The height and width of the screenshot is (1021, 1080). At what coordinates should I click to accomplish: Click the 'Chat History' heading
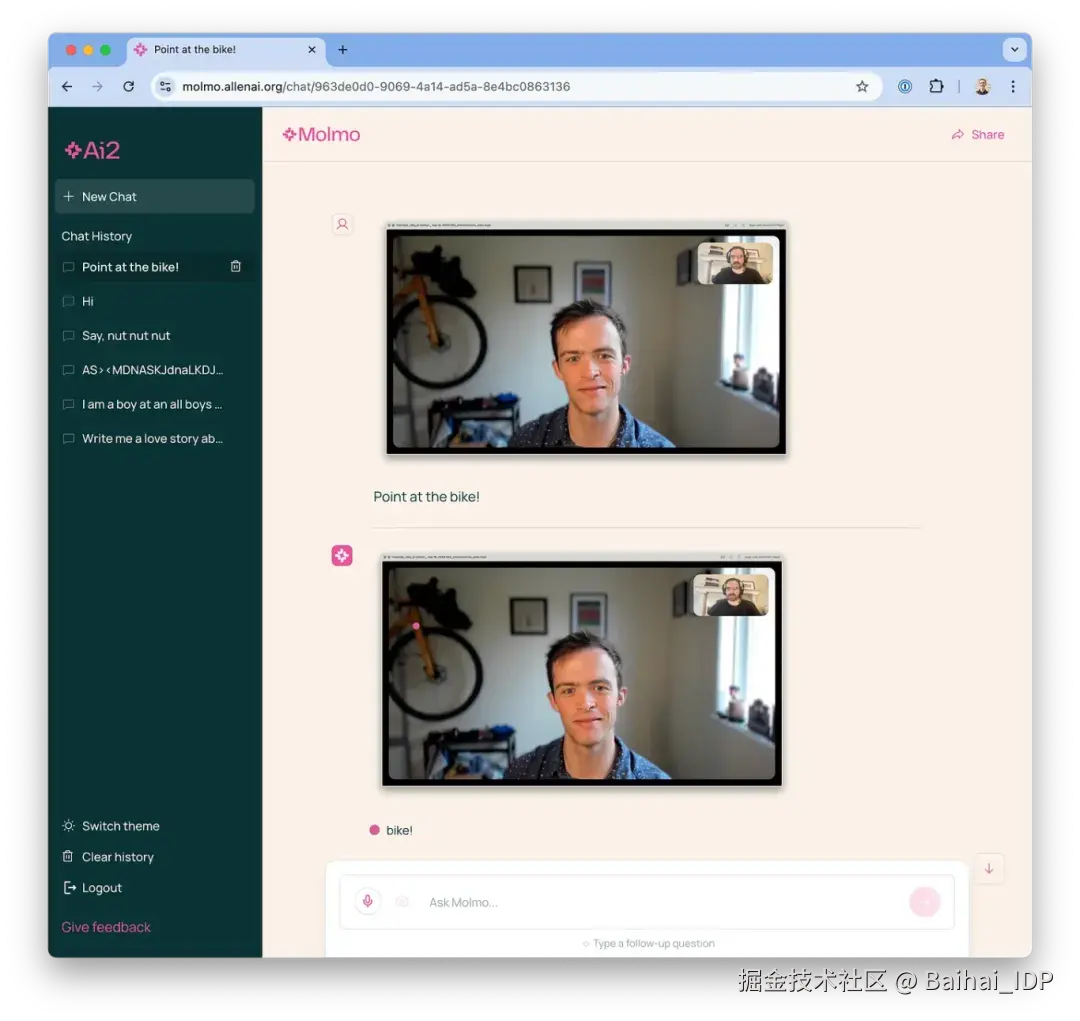point(96,236)
